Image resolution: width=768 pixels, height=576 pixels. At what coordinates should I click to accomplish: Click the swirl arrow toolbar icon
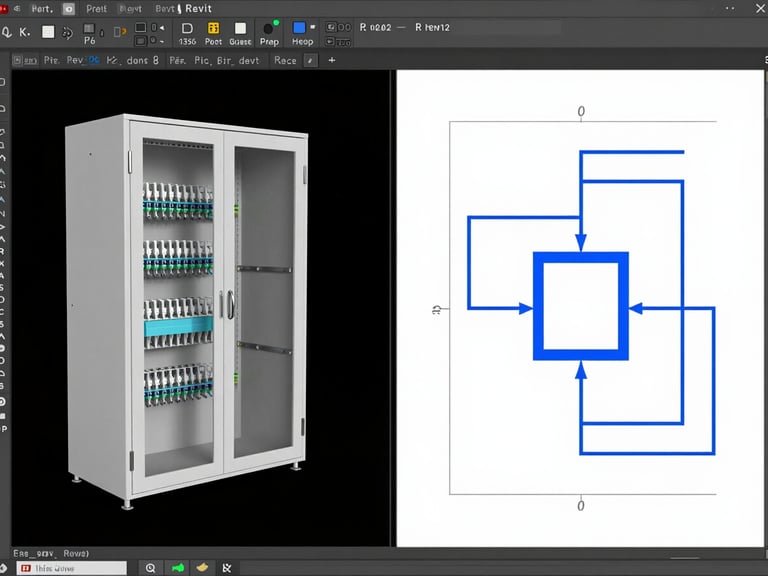point(68,33)
